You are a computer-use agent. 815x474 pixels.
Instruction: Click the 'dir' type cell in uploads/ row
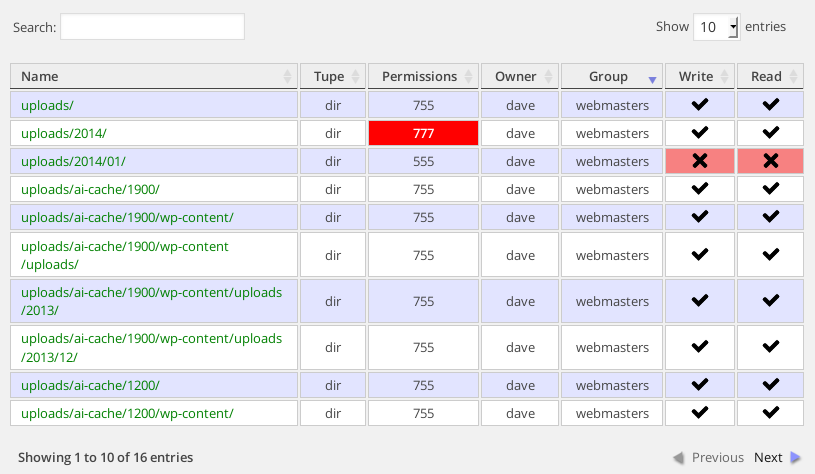(333, 105)
